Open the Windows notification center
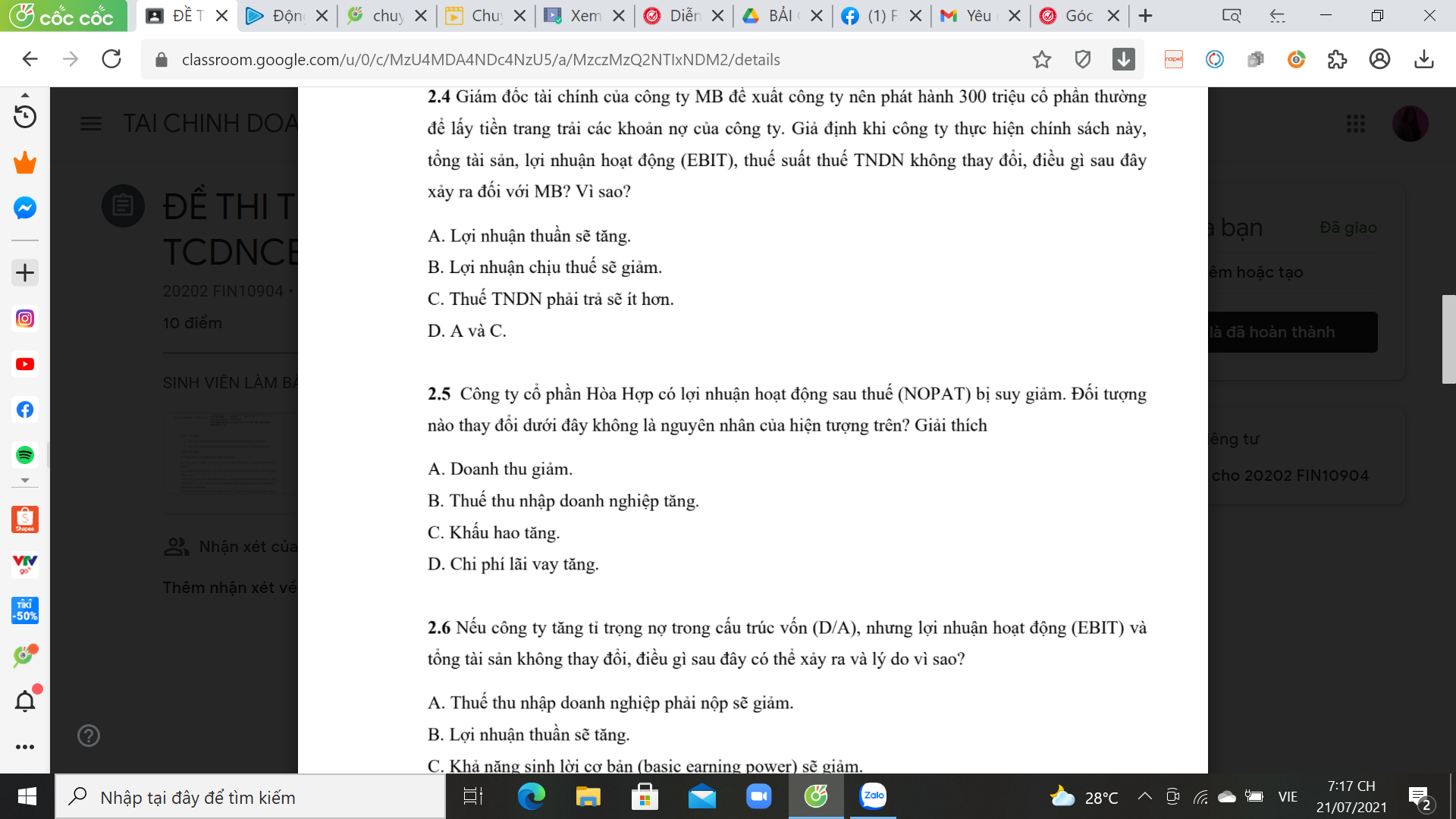The height and width of the screenshot is (819, 1456). point(1419,797)
